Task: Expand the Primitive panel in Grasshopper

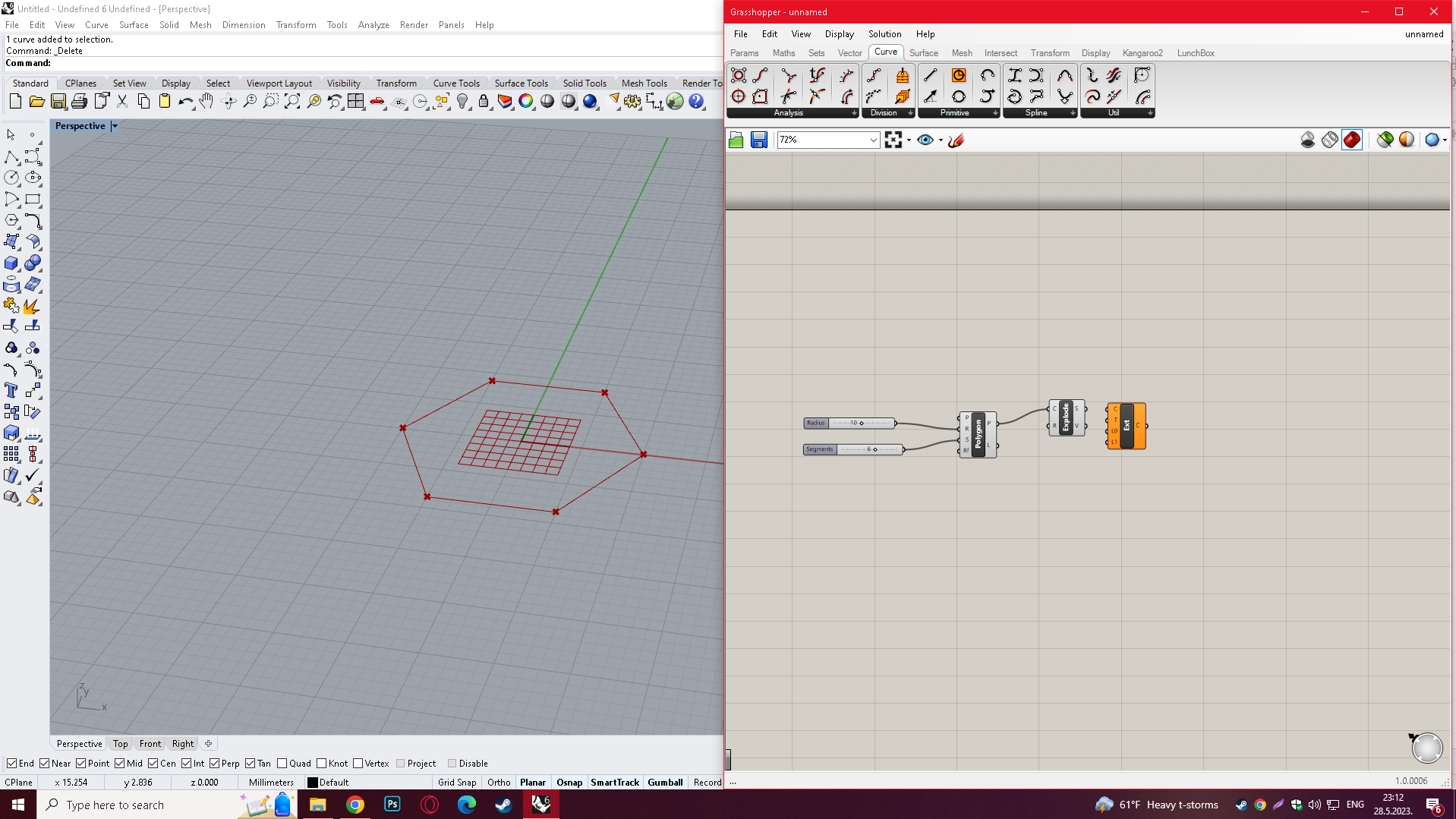Action: [x=995, y=113]
